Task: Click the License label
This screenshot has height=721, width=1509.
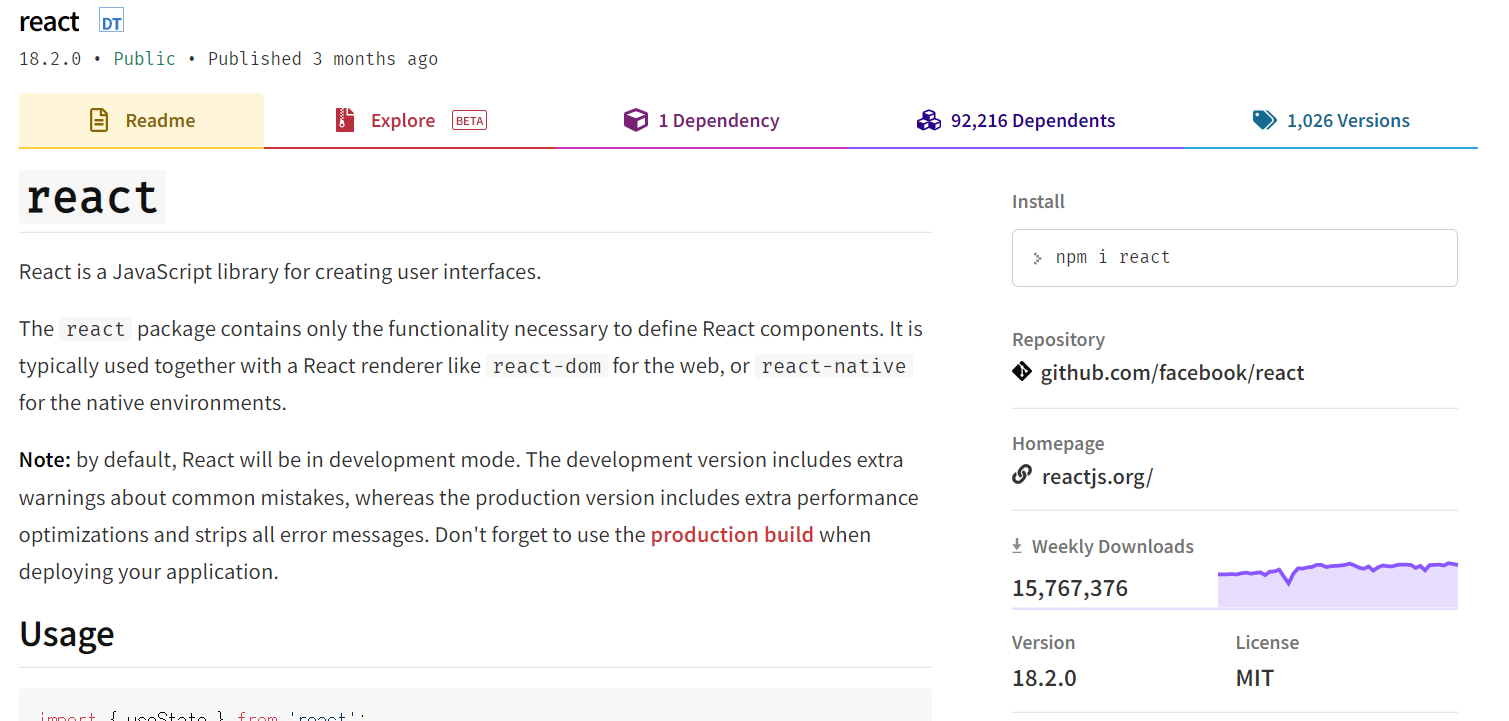Action: click(1267, 642)
